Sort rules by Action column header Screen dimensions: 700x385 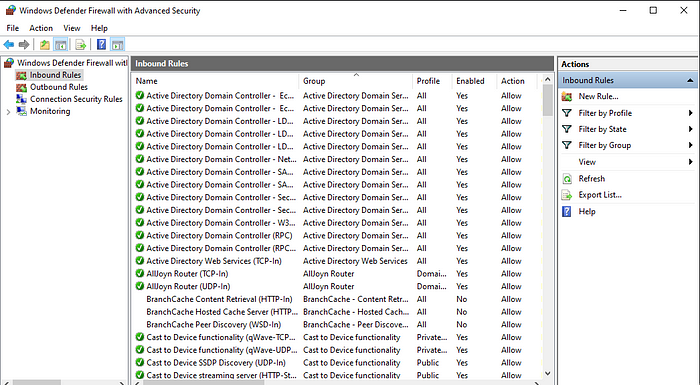point(518,81)
